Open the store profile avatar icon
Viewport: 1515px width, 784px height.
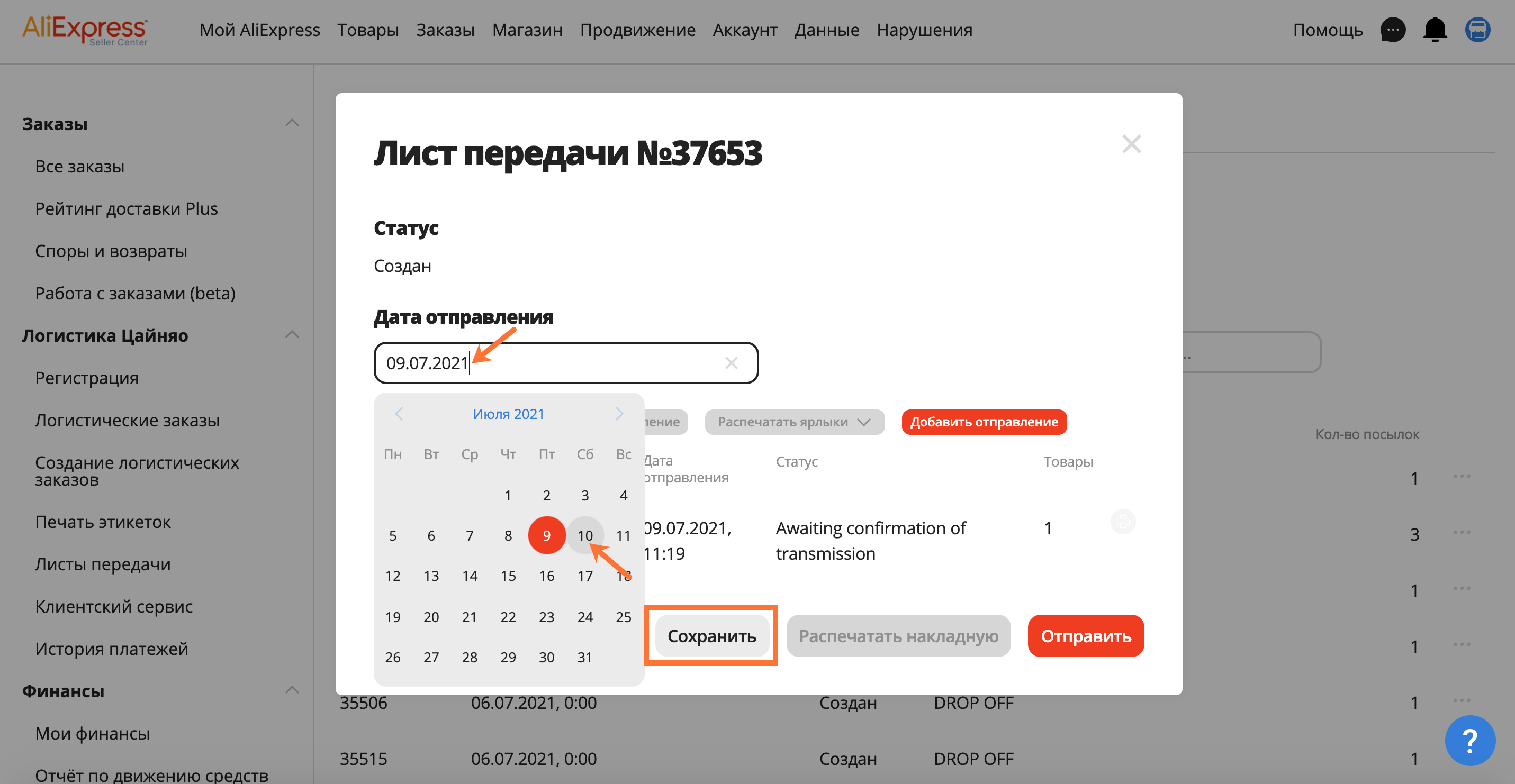1477,30
